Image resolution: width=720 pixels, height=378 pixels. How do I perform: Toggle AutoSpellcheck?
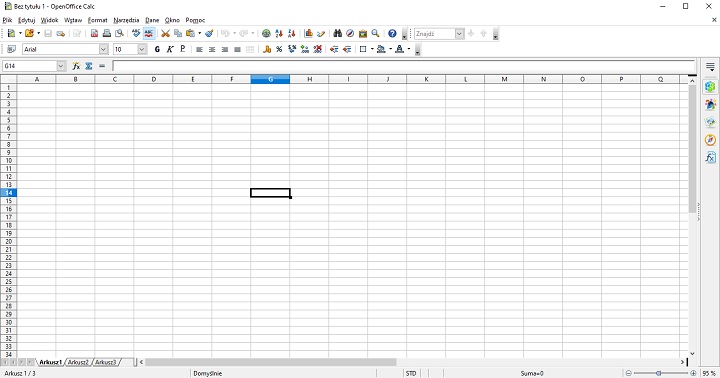149,34
